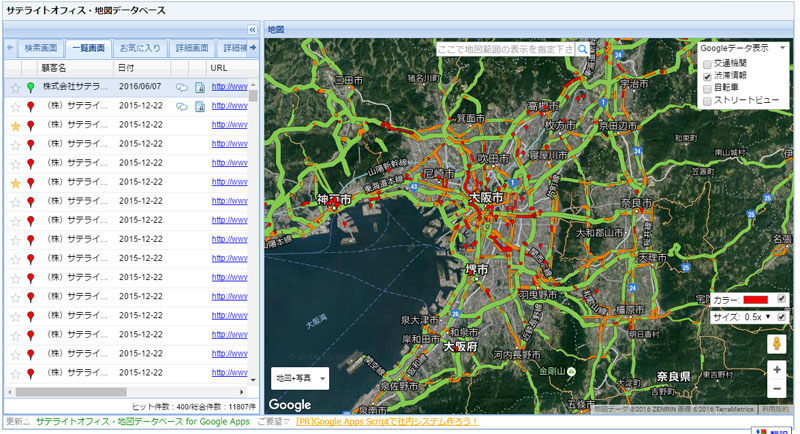Viewport: 800px width, 434px height.
Task: Expand the ご要望▽ section
Action: [273, 422]
